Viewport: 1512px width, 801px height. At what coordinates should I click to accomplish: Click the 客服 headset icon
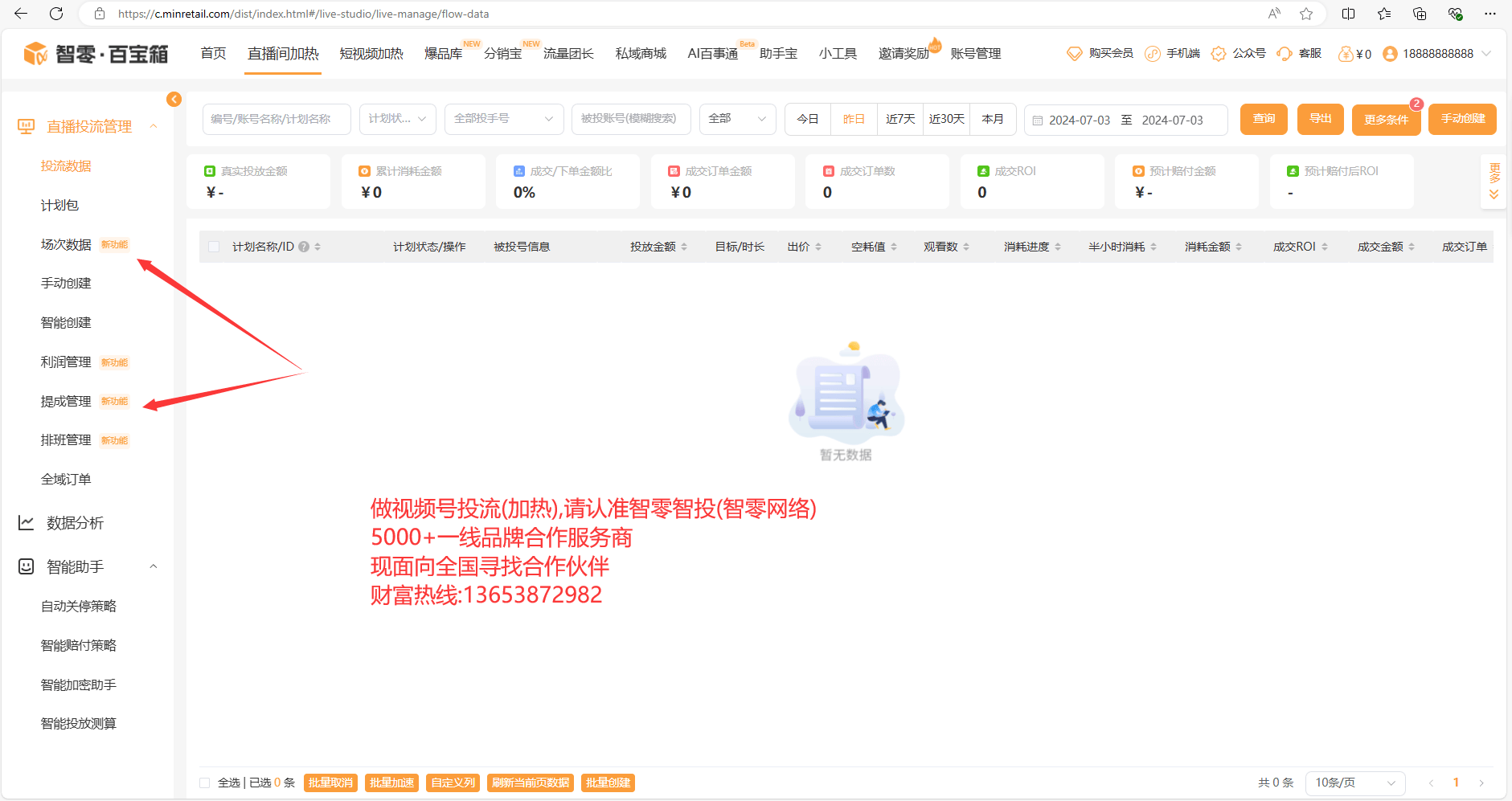[1285, 54]
